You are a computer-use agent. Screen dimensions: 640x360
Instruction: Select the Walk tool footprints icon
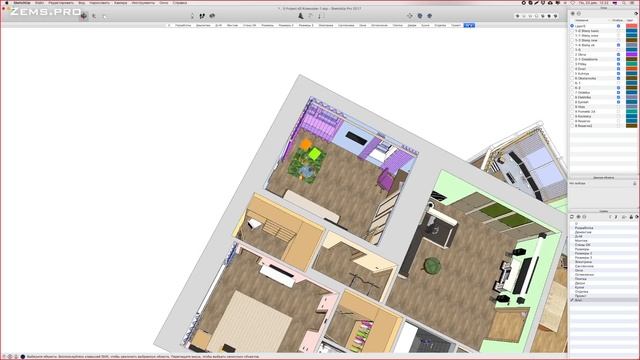pos(202,16)
